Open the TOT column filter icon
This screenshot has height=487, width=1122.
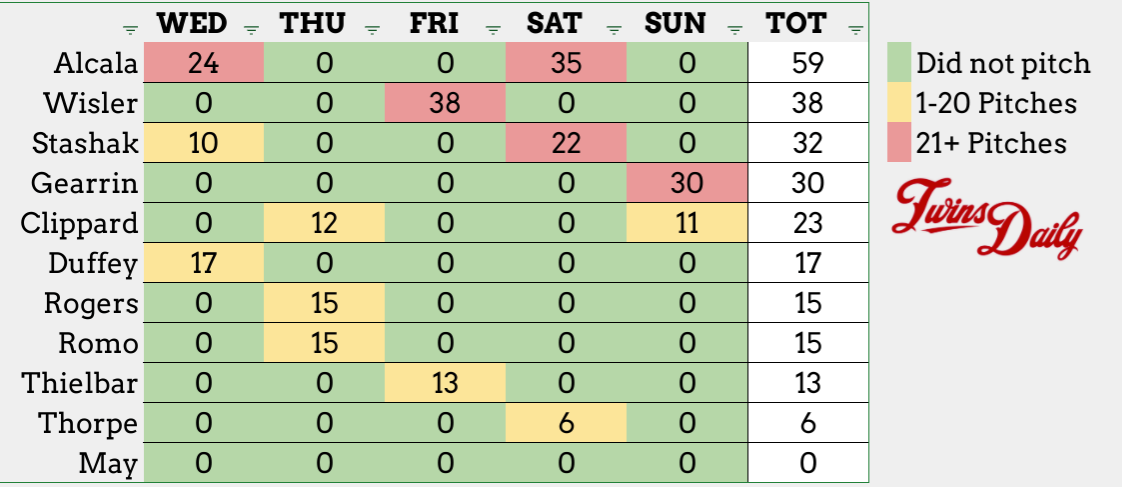click(x=855, y=27)
